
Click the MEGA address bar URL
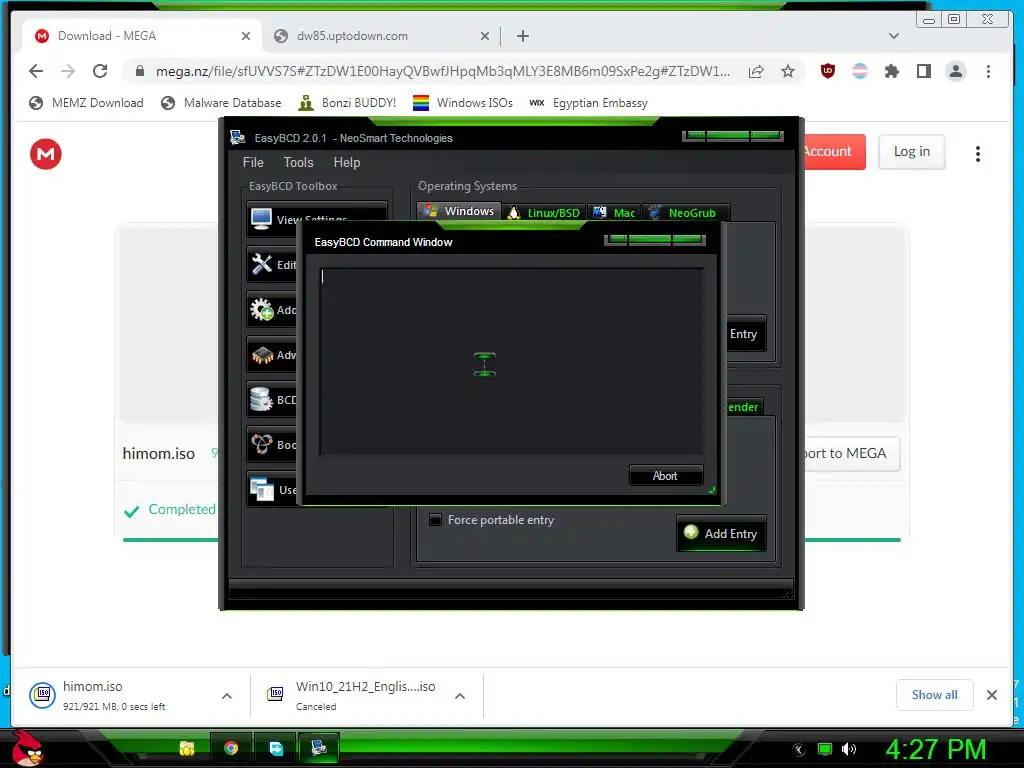pyautogui.click(x=443, y=71)
